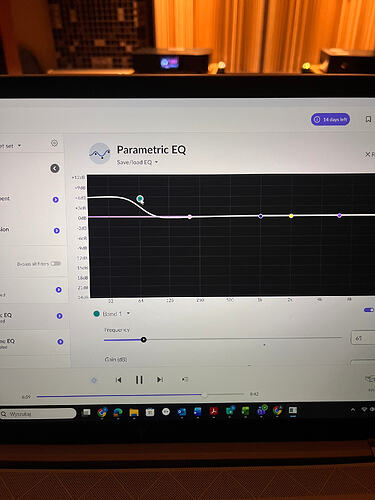Image resolution: width=375 pixels, height=500 pixels.
Task: Select the dark blue band node on graph
Action: tap(261, 216)
